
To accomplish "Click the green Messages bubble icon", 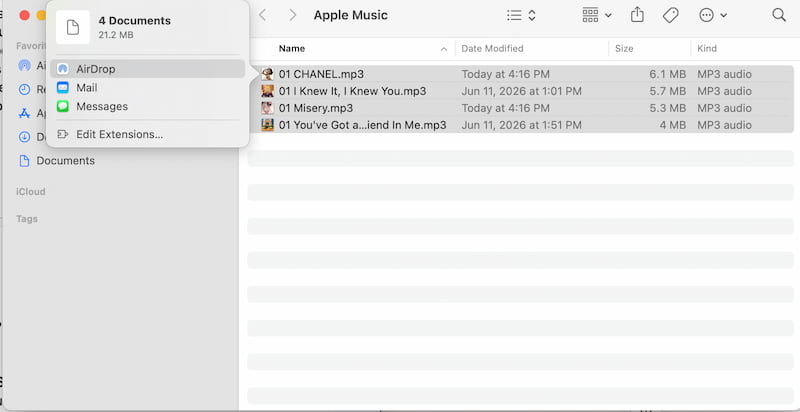I will pos(63,107).
